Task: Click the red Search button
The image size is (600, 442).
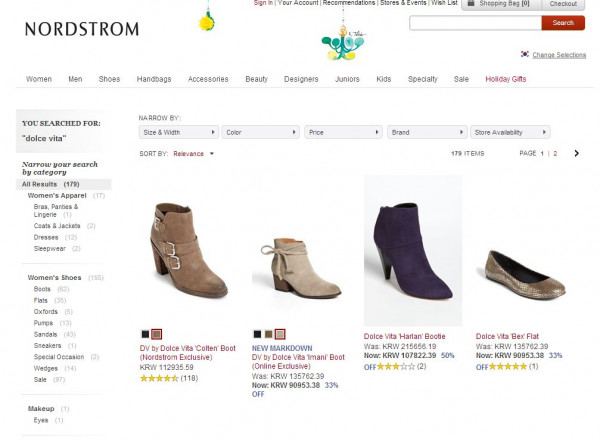Action: point(563,23)
